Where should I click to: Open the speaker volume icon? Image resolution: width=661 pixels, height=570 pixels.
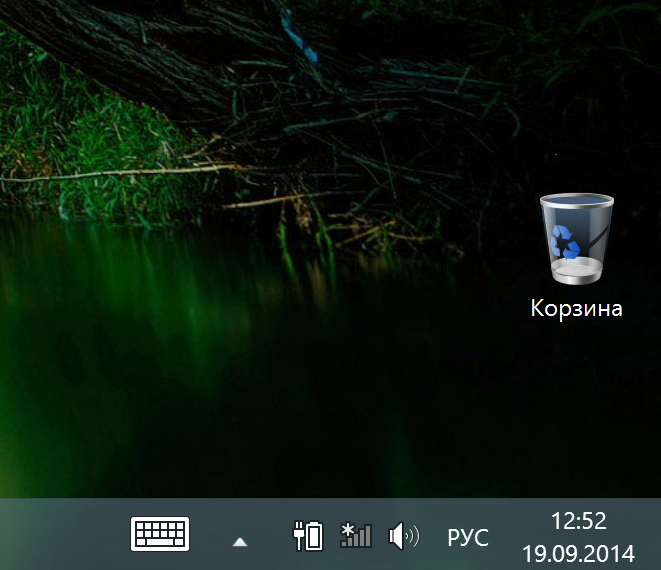[x=404, y=536]
